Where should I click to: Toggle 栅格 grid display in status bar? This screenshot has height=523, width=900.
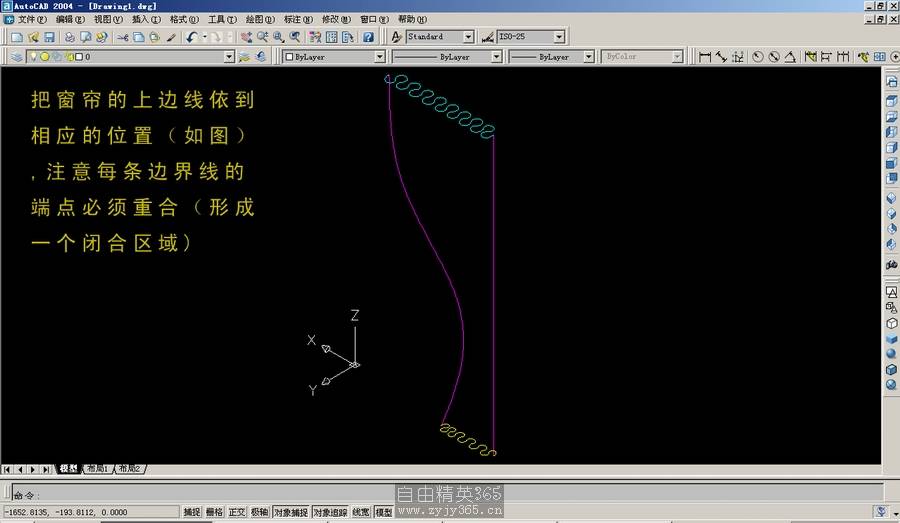tap(214, 512)
